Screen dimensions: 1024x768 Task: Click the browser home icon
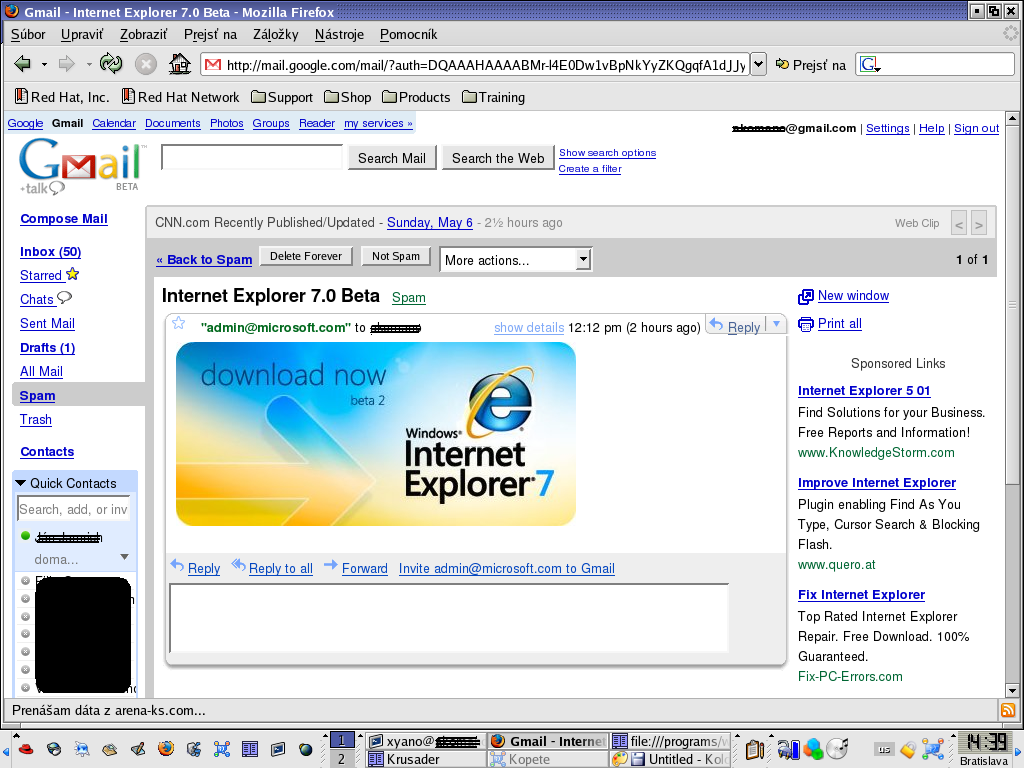[x=180, y=64]
